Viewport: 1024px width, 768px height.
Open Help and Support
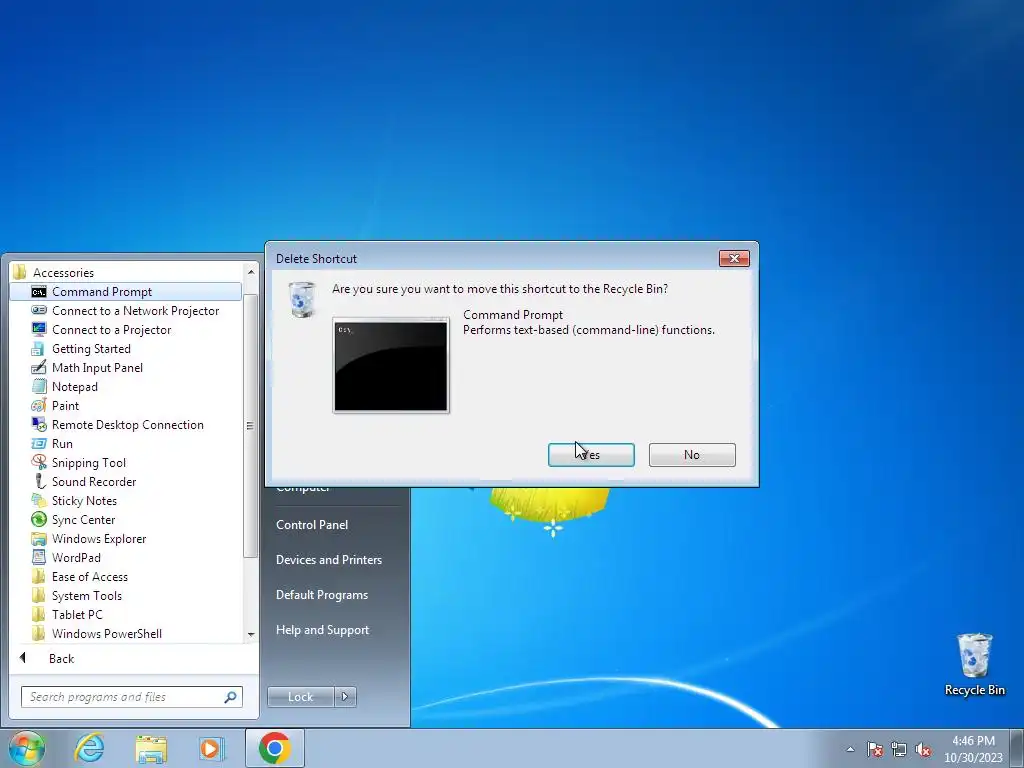(x=322, y=630)
